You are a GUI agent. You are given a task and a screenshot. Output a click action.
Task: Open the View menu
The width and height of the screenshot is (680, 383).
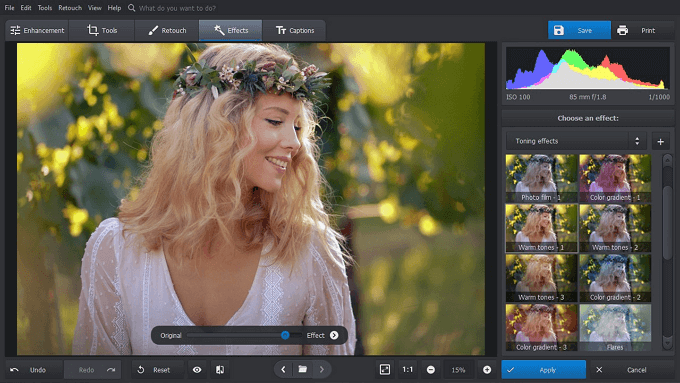[95, 8]
